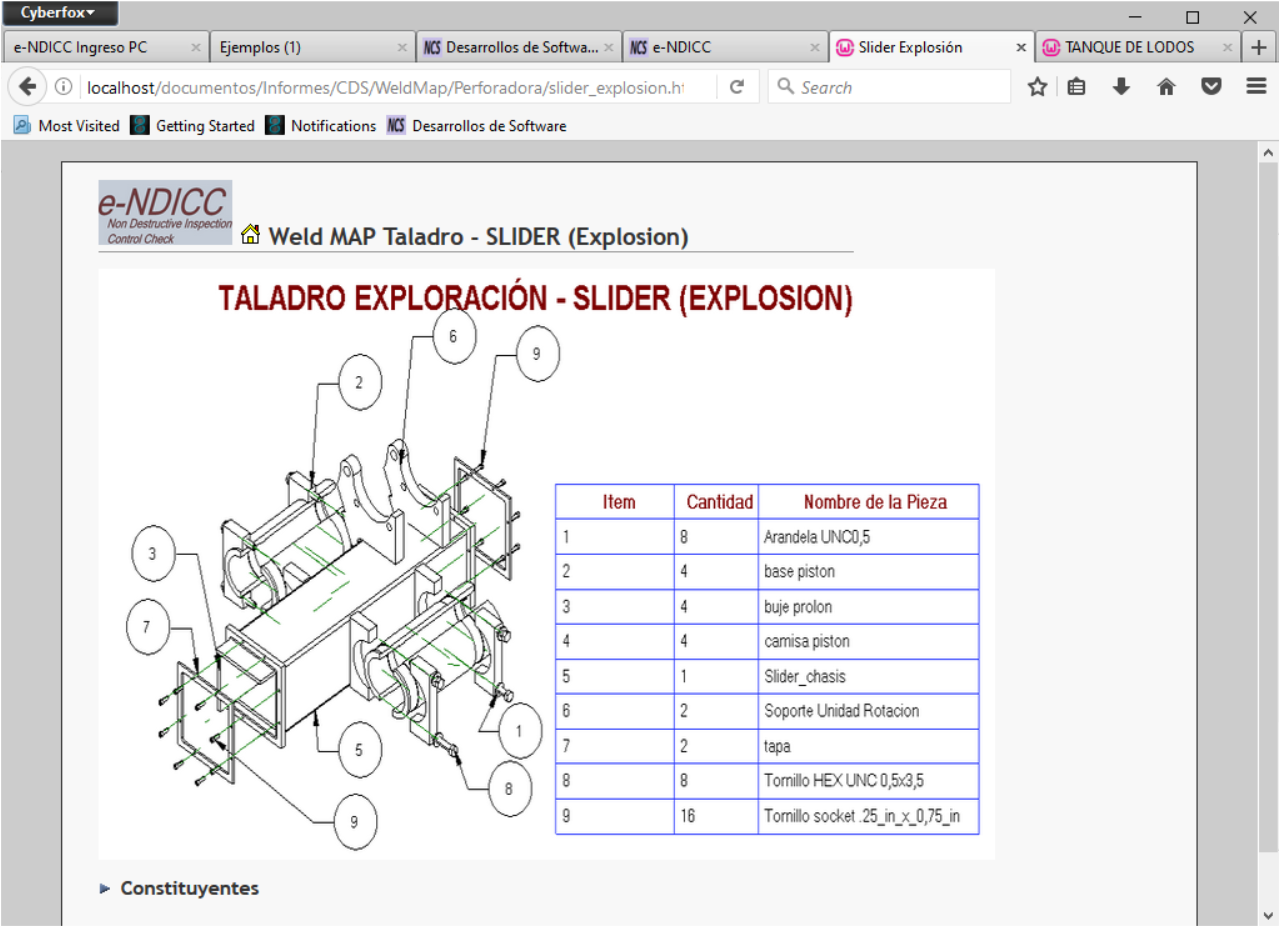Open the downloads arrow icon
Viewport: 1279px width, 927px height.
(x=1121, y=87)
